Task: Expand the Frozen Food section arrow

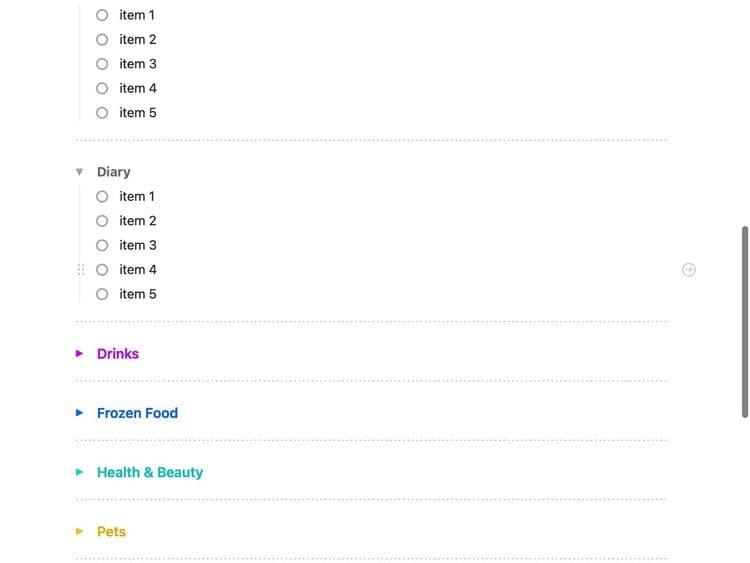Action: [79, 413]
